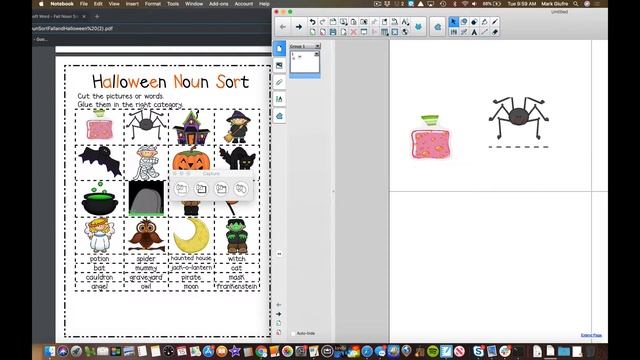The height and width of the screenshot is (360, 640).
Task: Click sidebar next page right arrow
Action: coord(279,314)
